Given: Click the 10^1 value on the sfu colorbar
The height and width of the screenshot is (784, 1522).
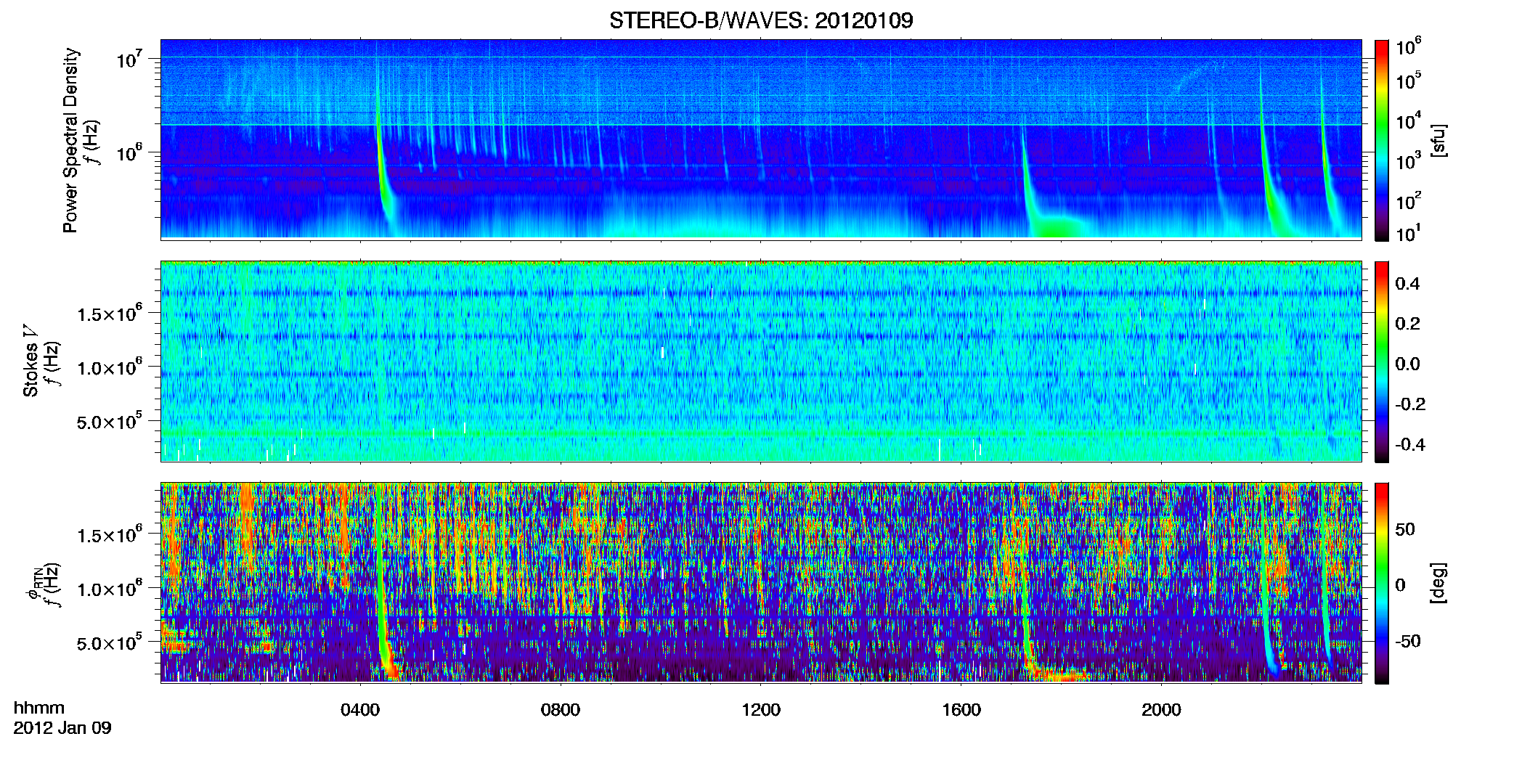Looking at the screenshot, I should [1409, 234].
